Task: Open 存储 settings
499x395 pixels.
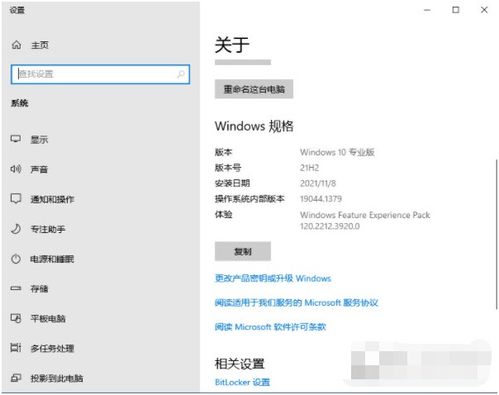Action: click(x=39, y=289)
